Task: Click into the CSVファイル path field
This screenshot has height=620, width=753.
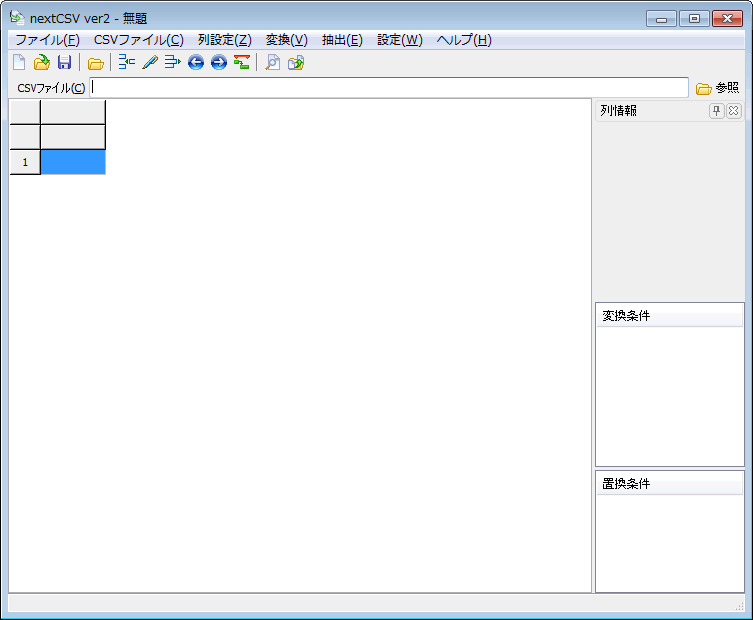Action: coord(389,88)
